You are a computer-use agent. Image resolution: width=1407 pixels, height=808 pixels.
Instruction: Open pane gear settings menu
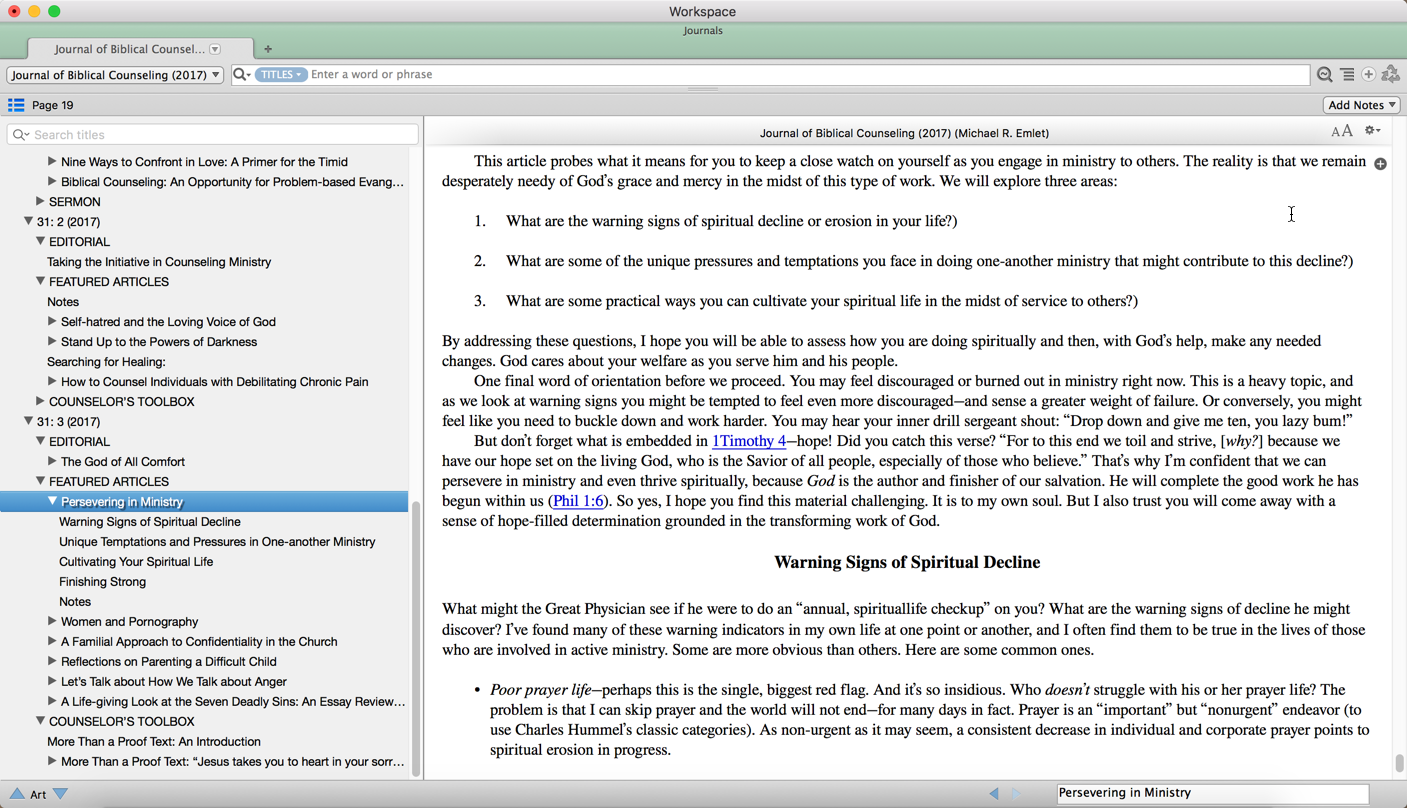point(1373,131)
